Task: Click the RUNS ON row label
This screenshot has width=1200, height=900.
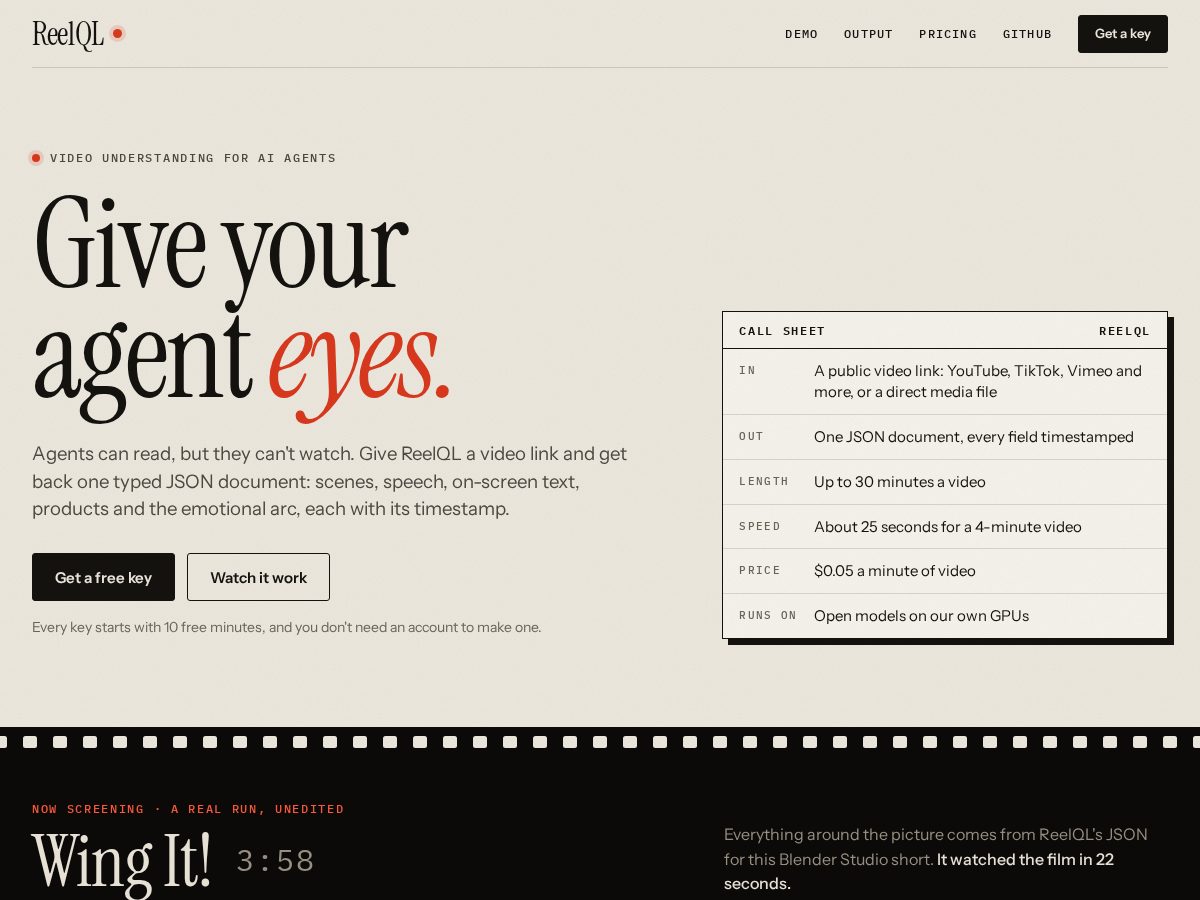Action: pos(768,615)
